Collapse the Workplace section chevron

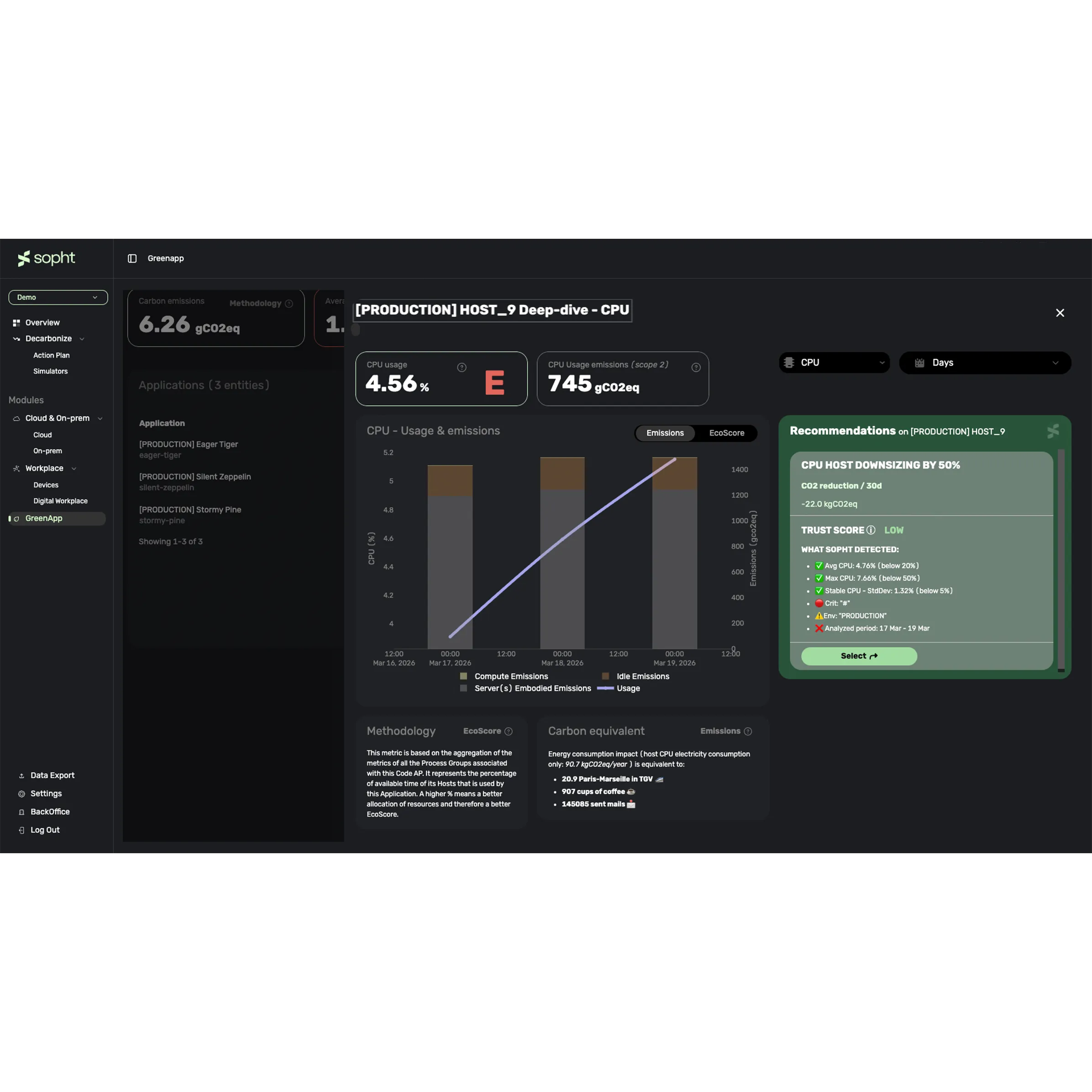coord(74,468)
